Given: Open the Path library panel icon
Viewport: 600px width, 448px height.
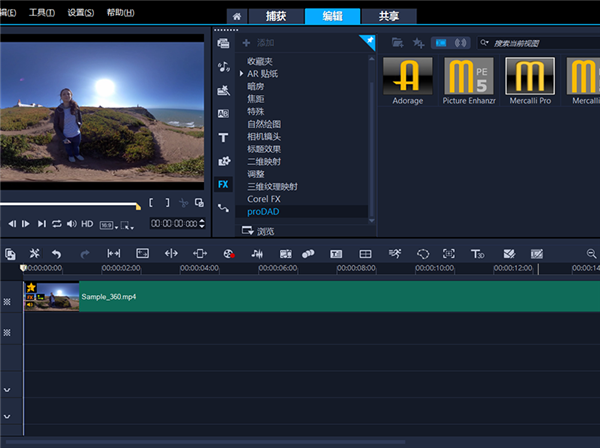Looking at the screenshot, I should tap(224, 207).
